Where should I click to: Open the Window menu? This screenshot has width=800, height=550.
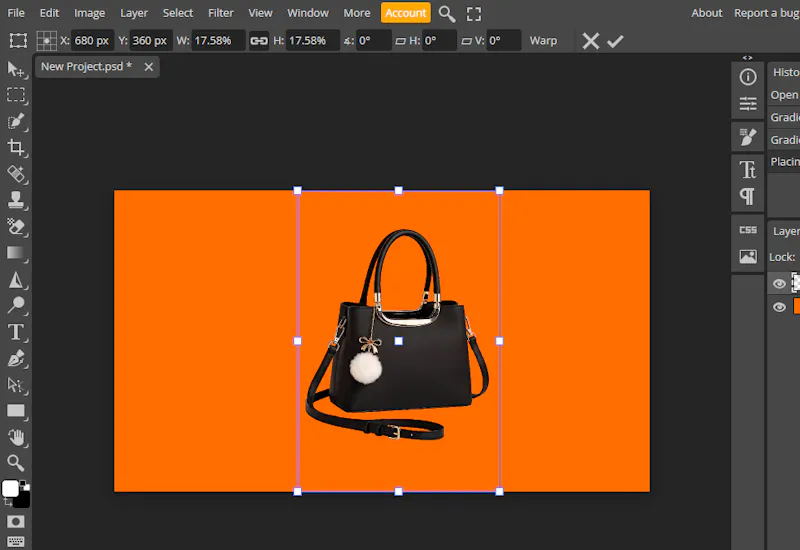click(x=308, y=13)
